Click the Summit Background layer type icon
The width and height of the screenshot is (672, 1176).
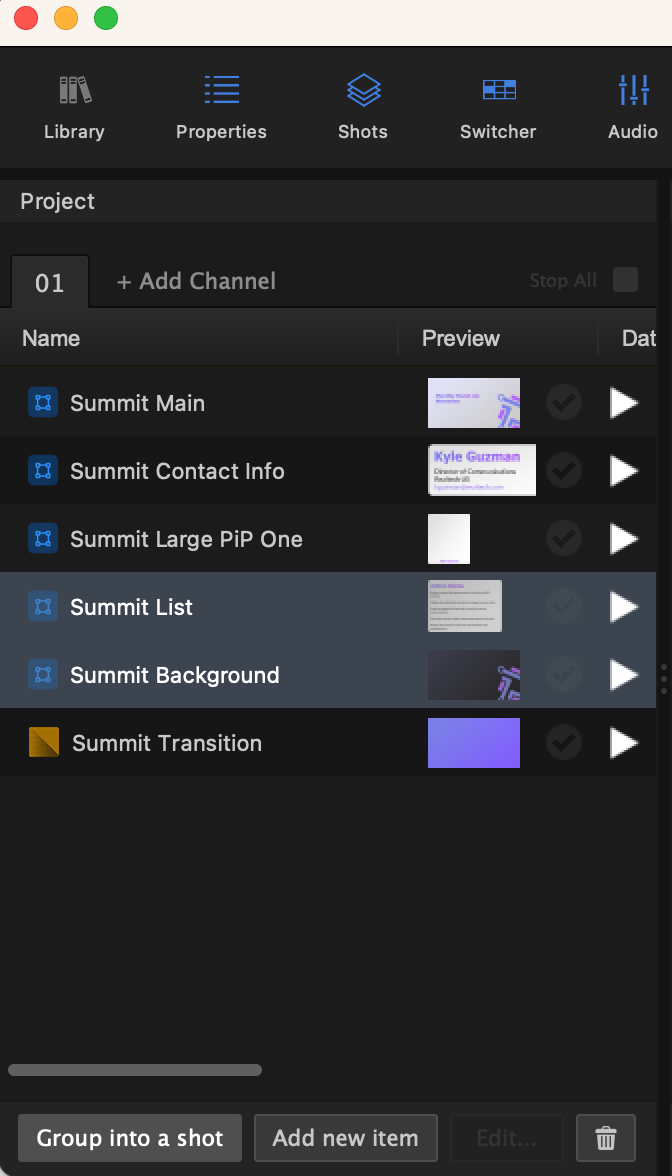click(42, 674)
